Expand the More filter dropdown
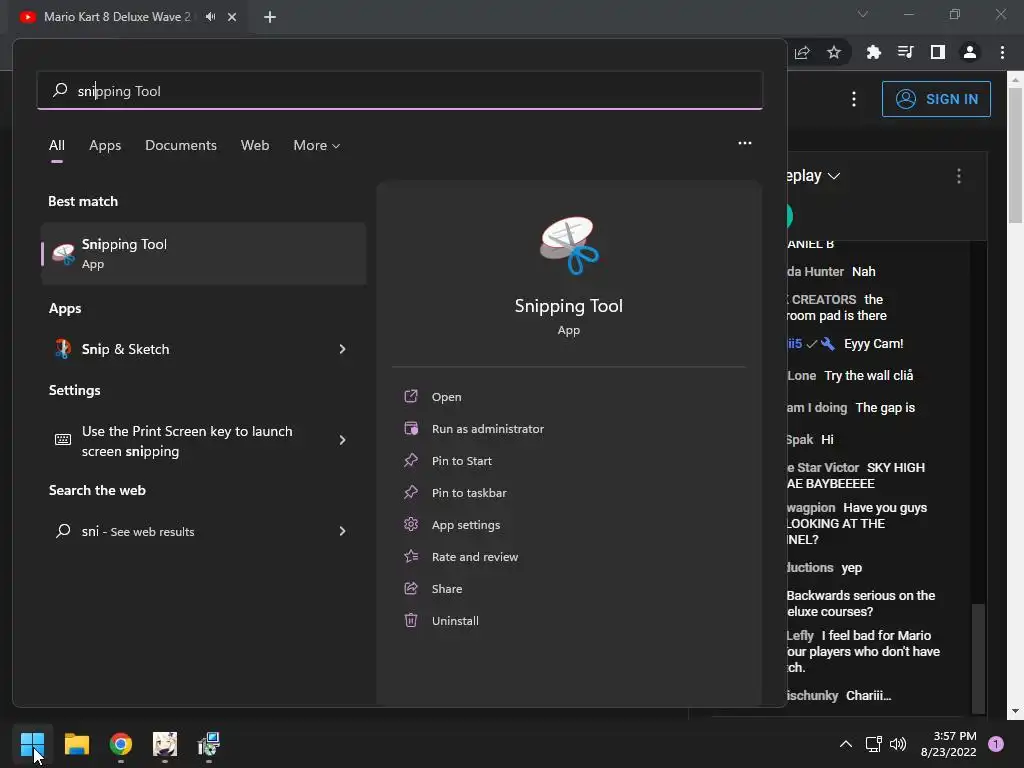This screenshot has width=1024, height=768. click(317, 145)
